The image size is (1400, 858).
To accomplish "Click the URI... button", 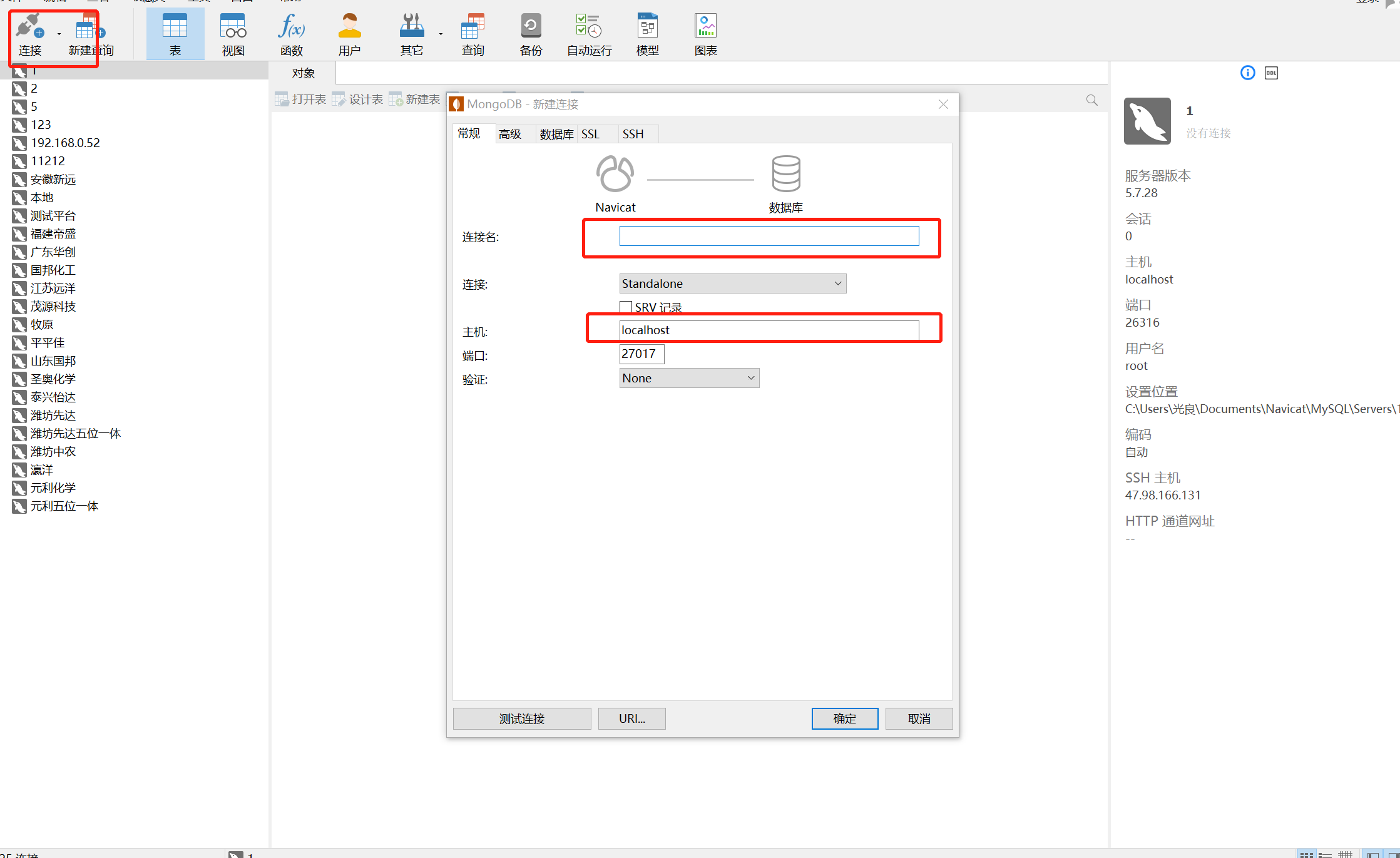I will point(631,718).
